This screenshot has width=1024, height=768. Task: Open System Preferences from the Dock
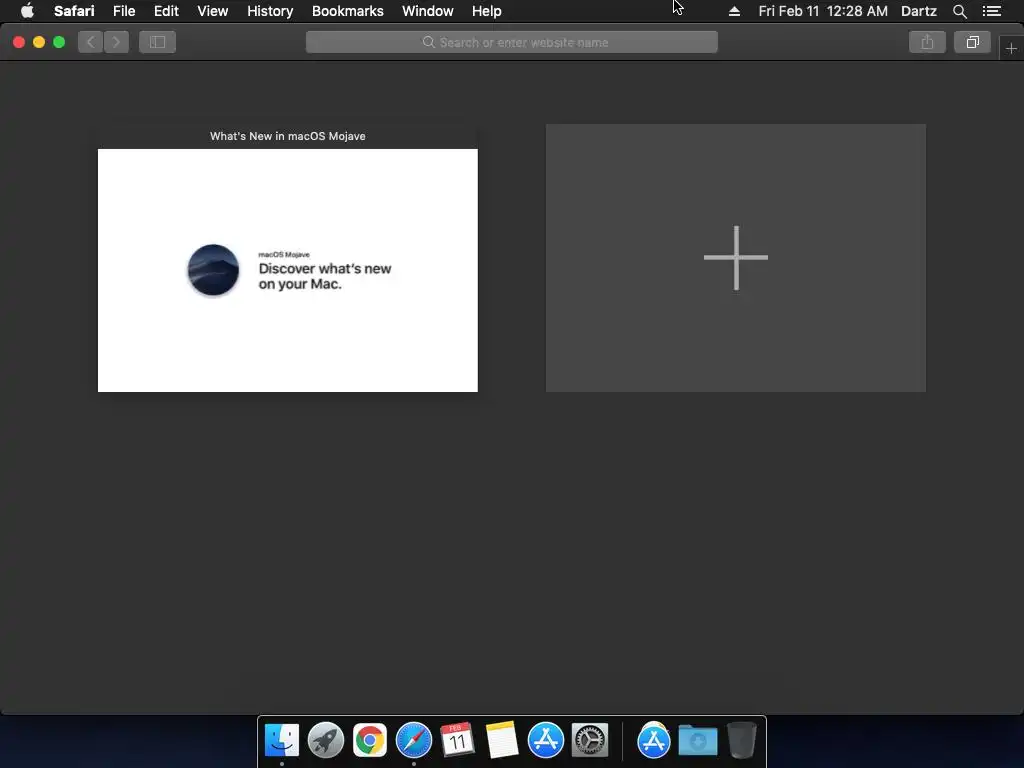pos(590,740)
